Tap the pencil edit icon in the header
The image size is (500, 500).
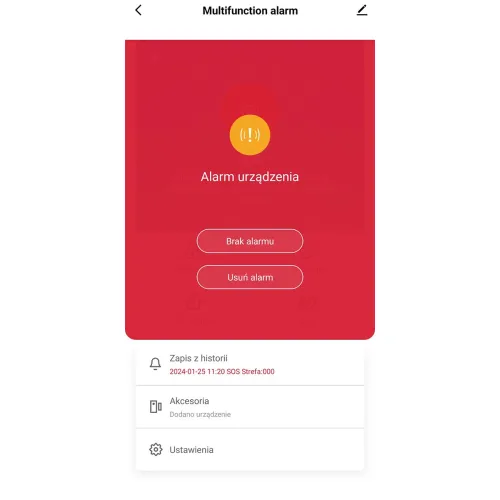tap(362, 10)
